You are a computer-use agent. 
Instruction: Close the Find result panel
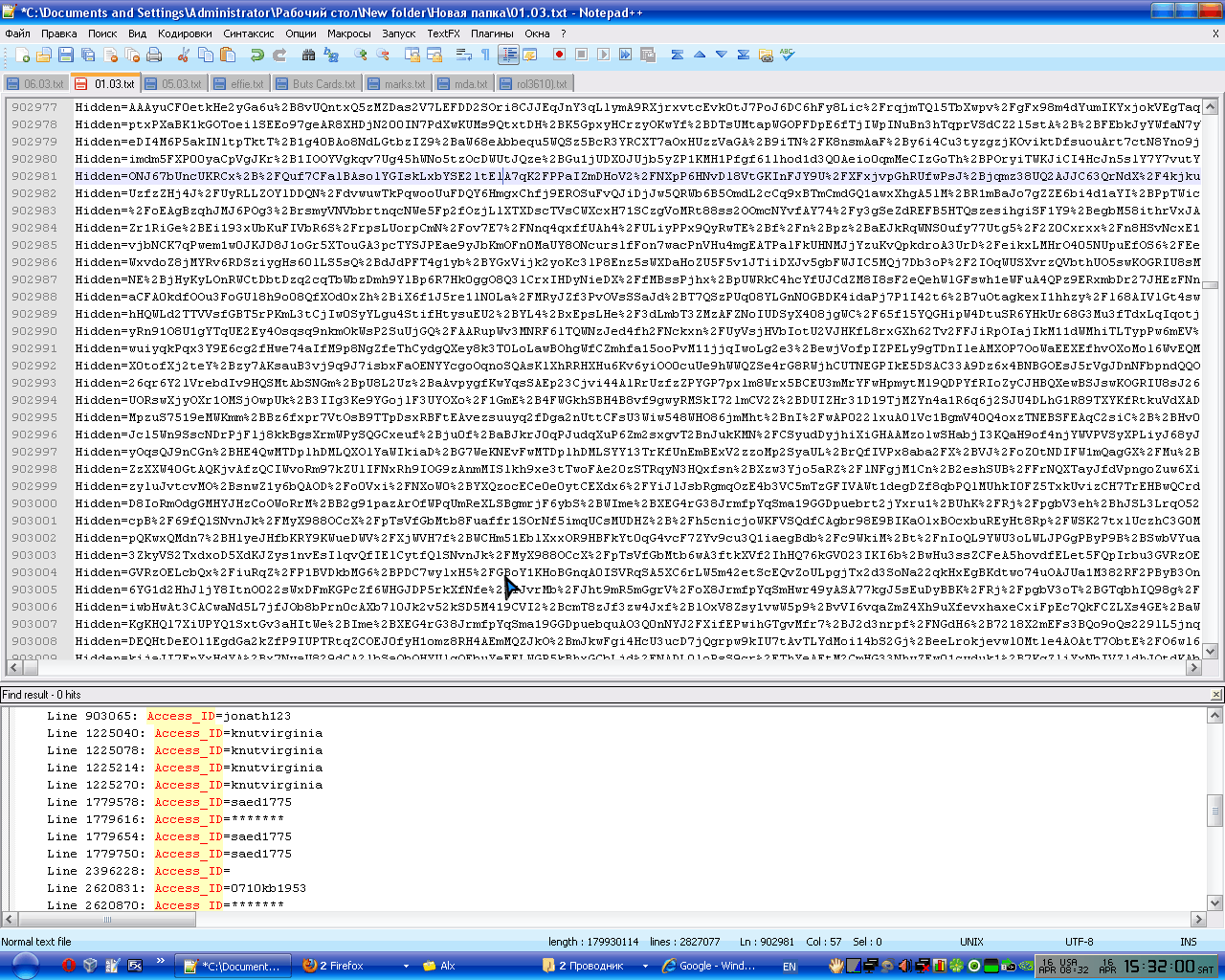pos(1216,695)
